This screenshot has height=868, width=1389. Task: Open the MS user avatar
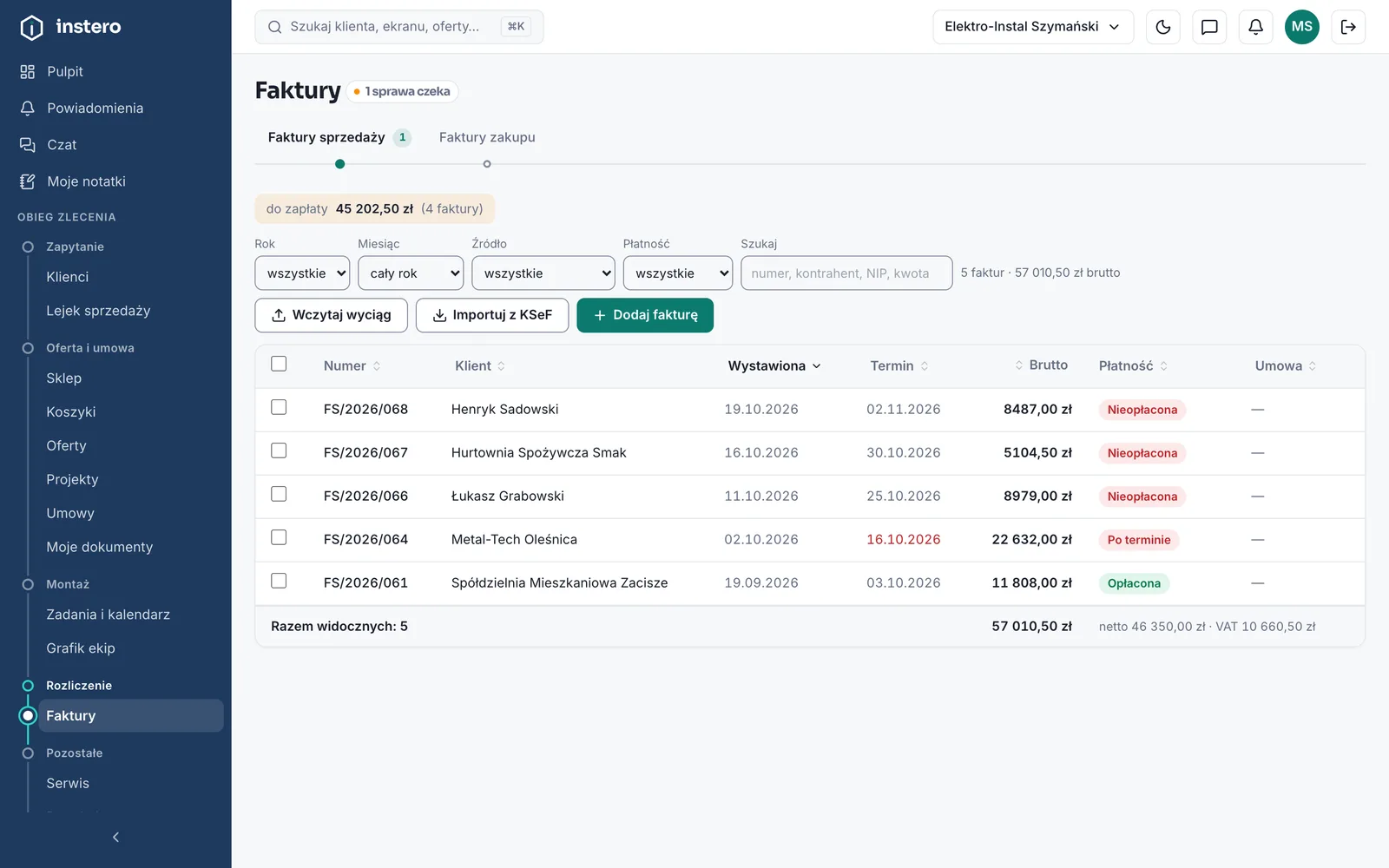click(1301, 27)
